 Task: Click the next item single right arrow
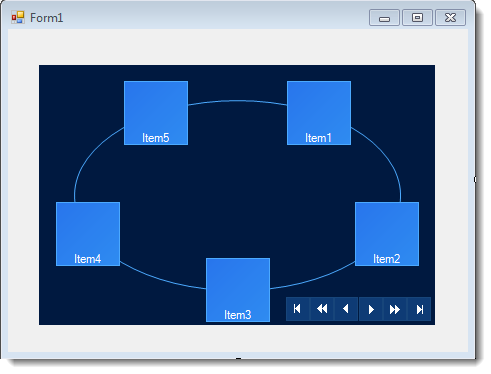pyautogui.click(x=371, y=309)
